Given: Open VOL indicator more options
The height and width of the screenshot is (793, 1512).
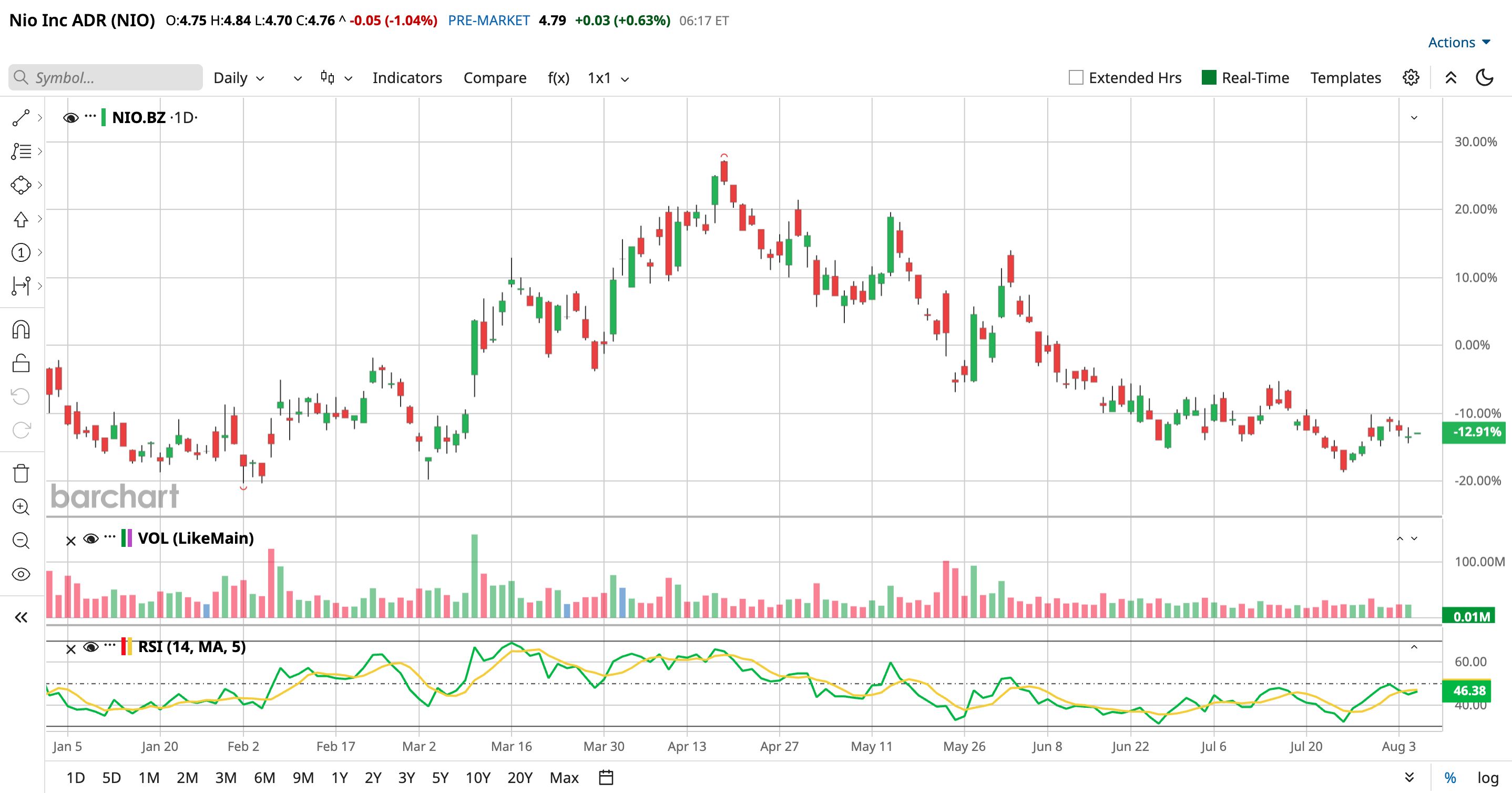Looking at the screenshot, I should (x=110, y=537).
